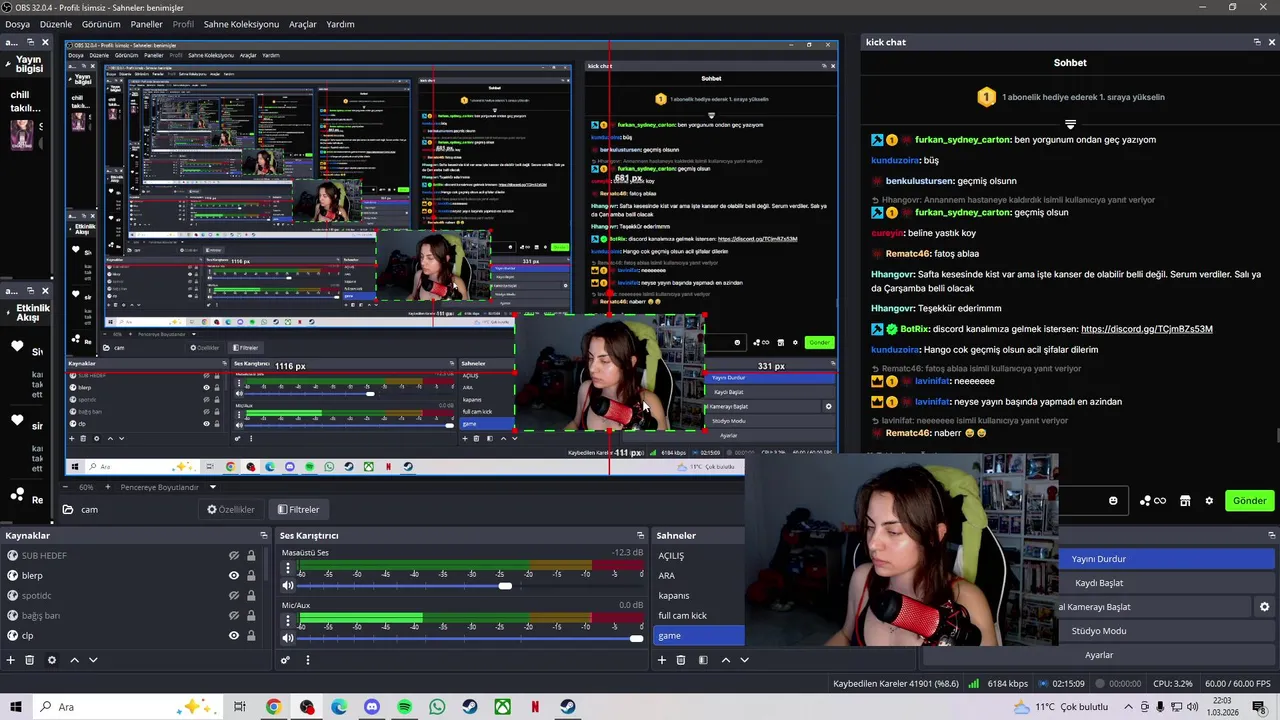Stop streaming with Yayını Durdur

(1166, 559)
